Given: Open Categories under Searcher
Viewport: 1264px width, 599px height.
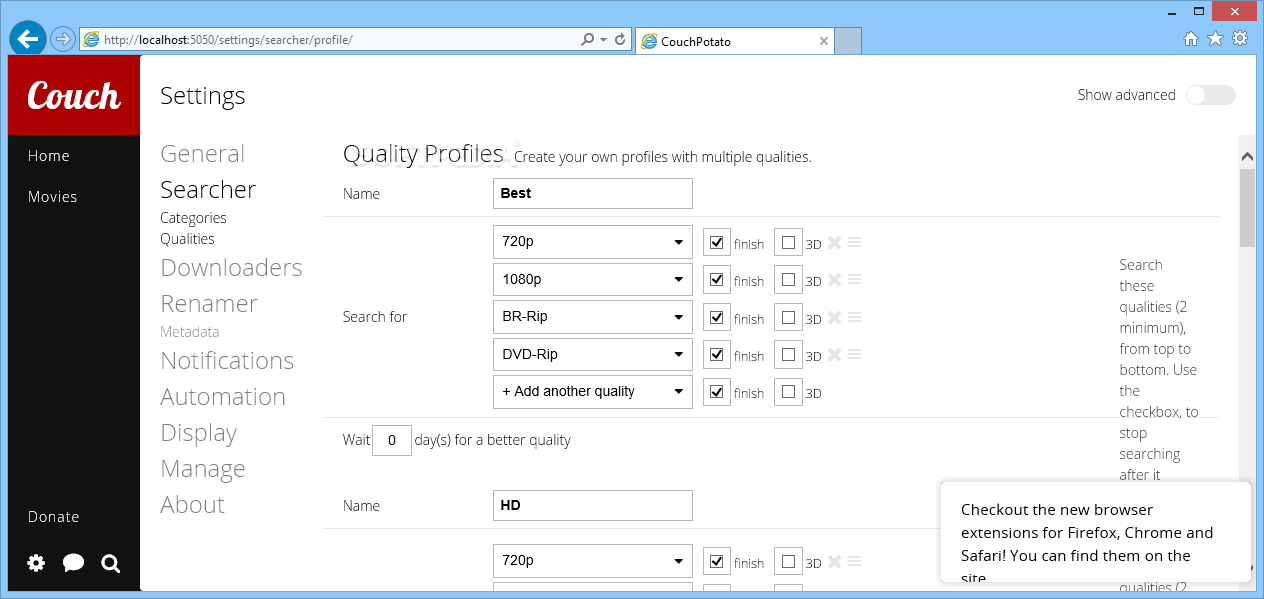Looking at the screenshot, I should [193, 218].
